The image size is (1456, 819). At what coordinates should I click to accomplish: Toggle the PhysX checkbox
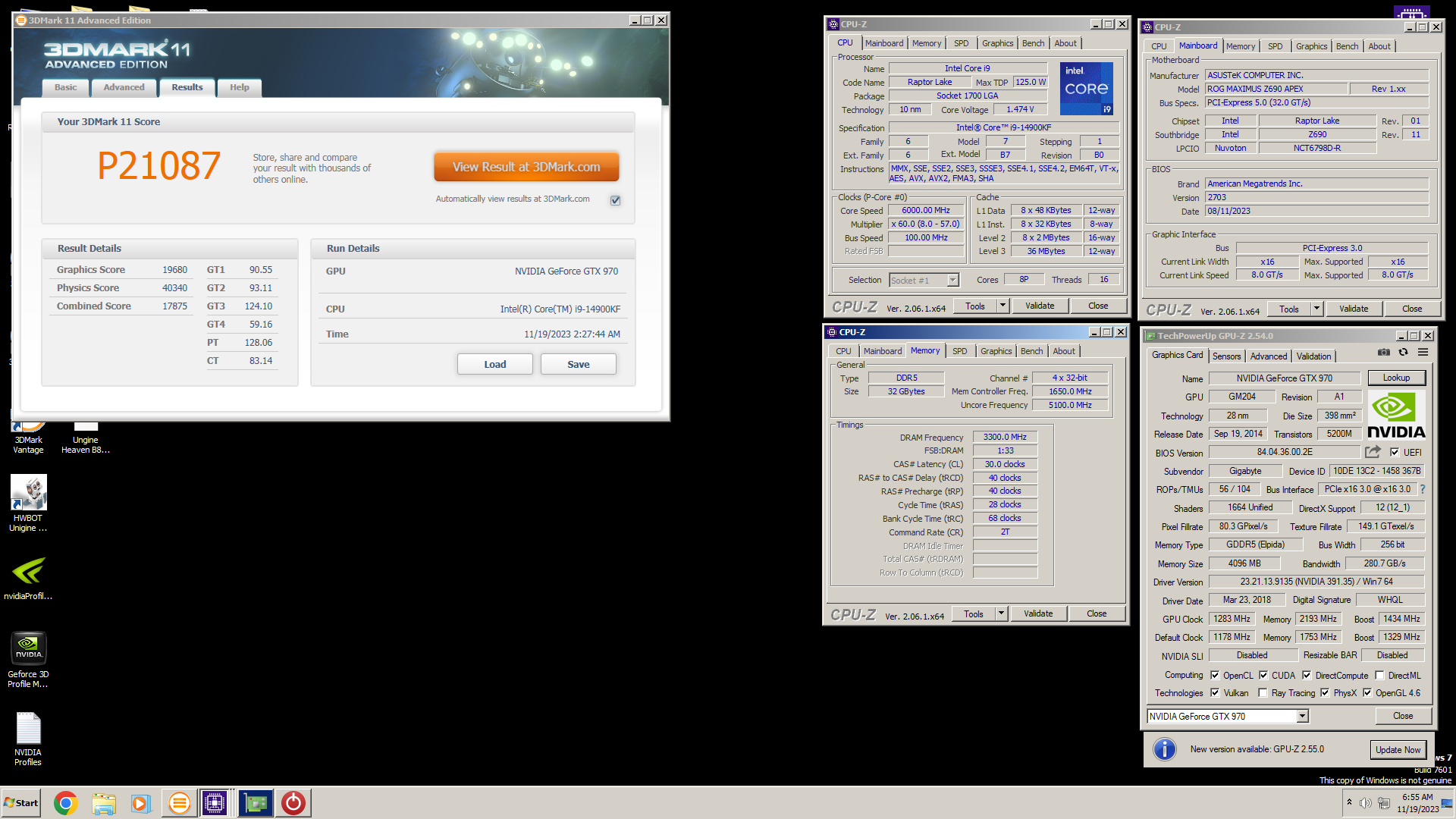(x=1325, y=692)
